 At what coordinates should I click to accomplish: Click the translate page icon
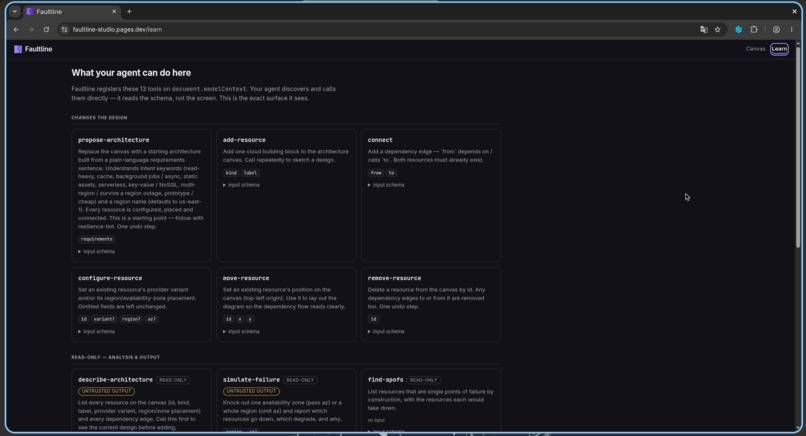pyautogui.click(x=704, y=29)
